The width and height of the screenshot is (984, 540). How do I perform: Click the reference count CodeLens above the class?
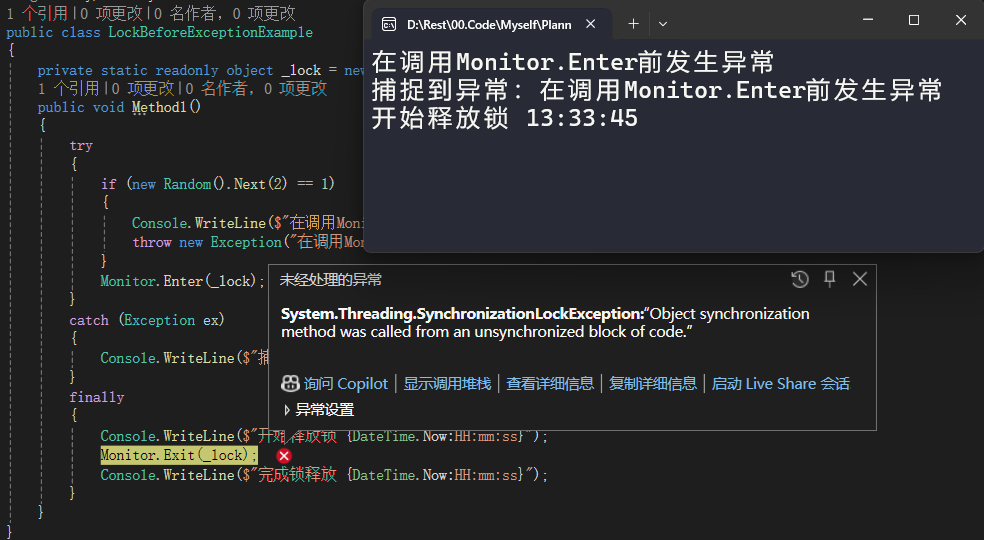tap(43, 13)
